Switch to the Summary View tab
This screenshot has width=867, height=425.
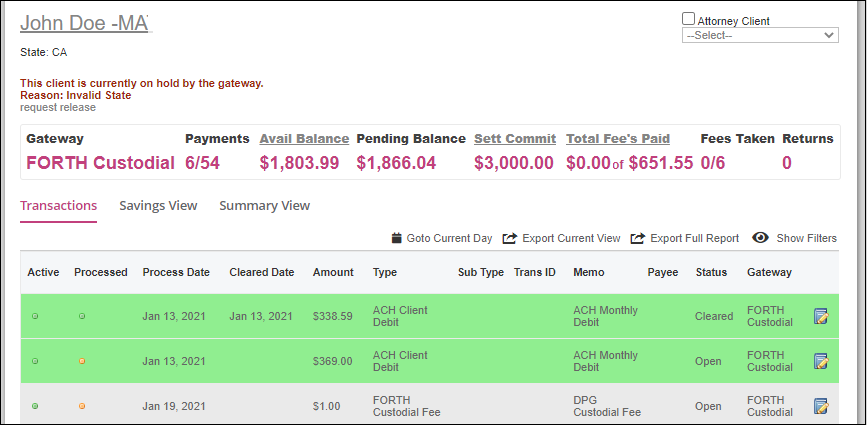(264, 206)
